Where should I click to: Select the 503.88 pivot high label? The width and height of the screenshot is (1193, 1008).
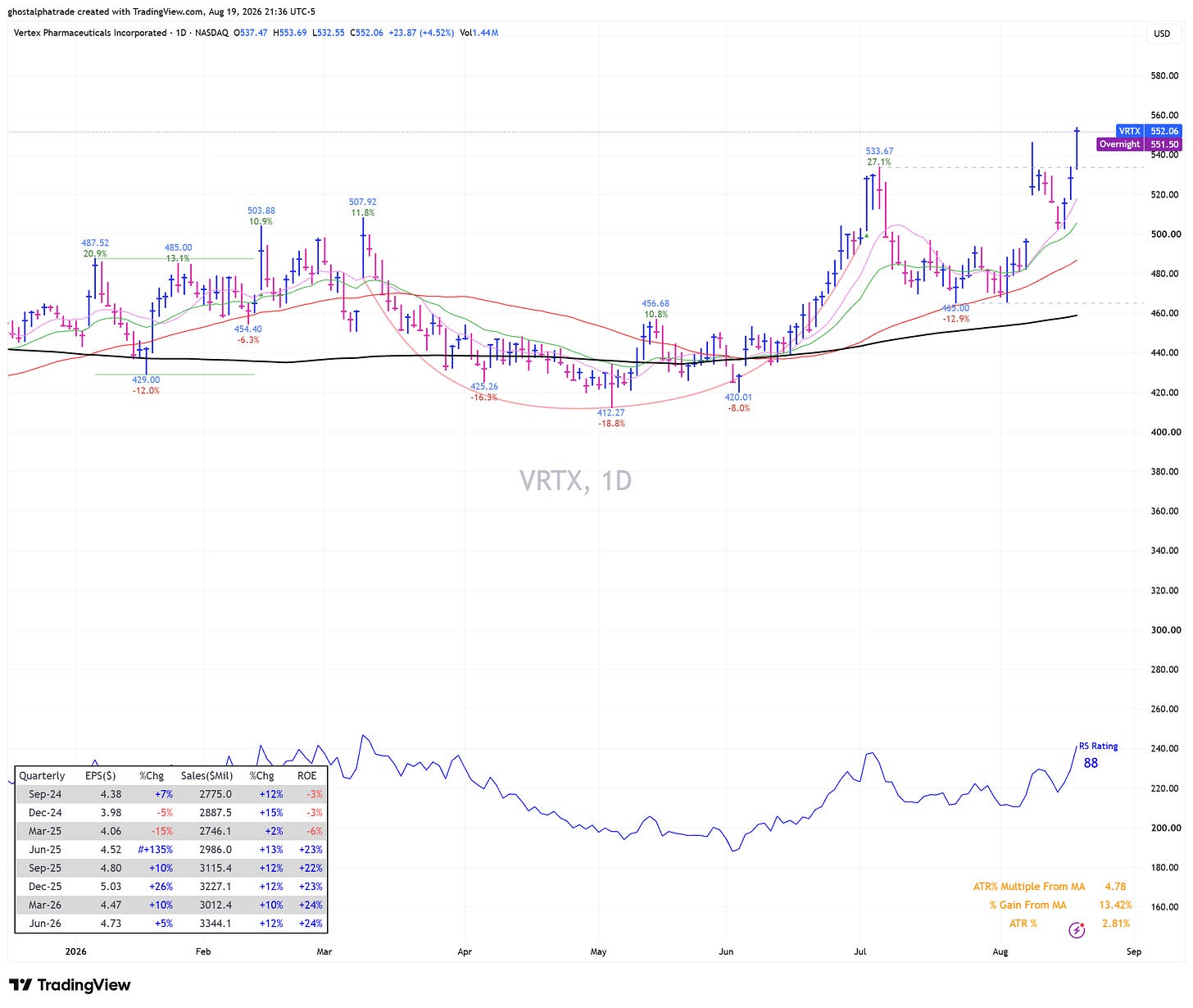point(261,211)
